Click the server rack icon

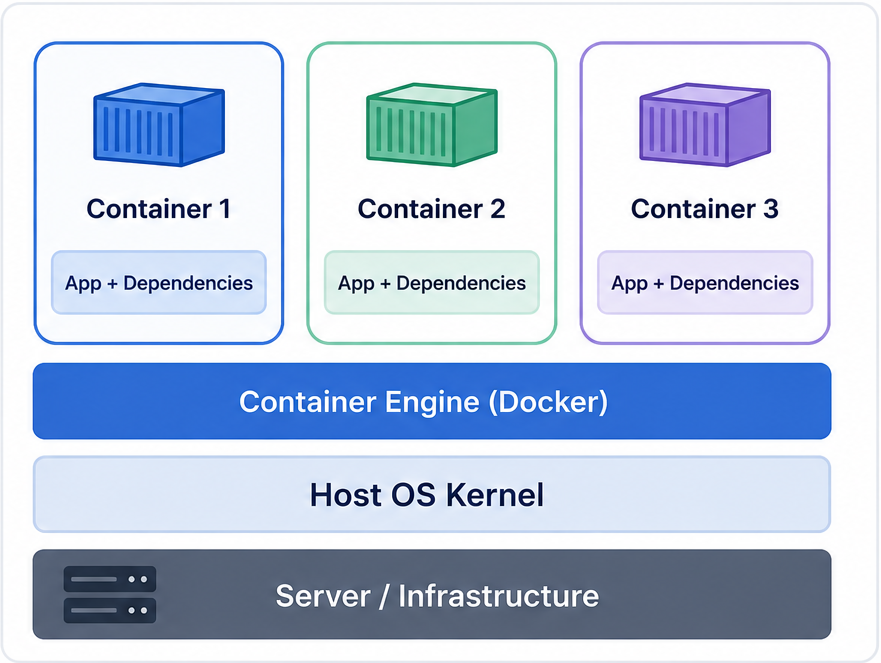click(x=110, y=594)
